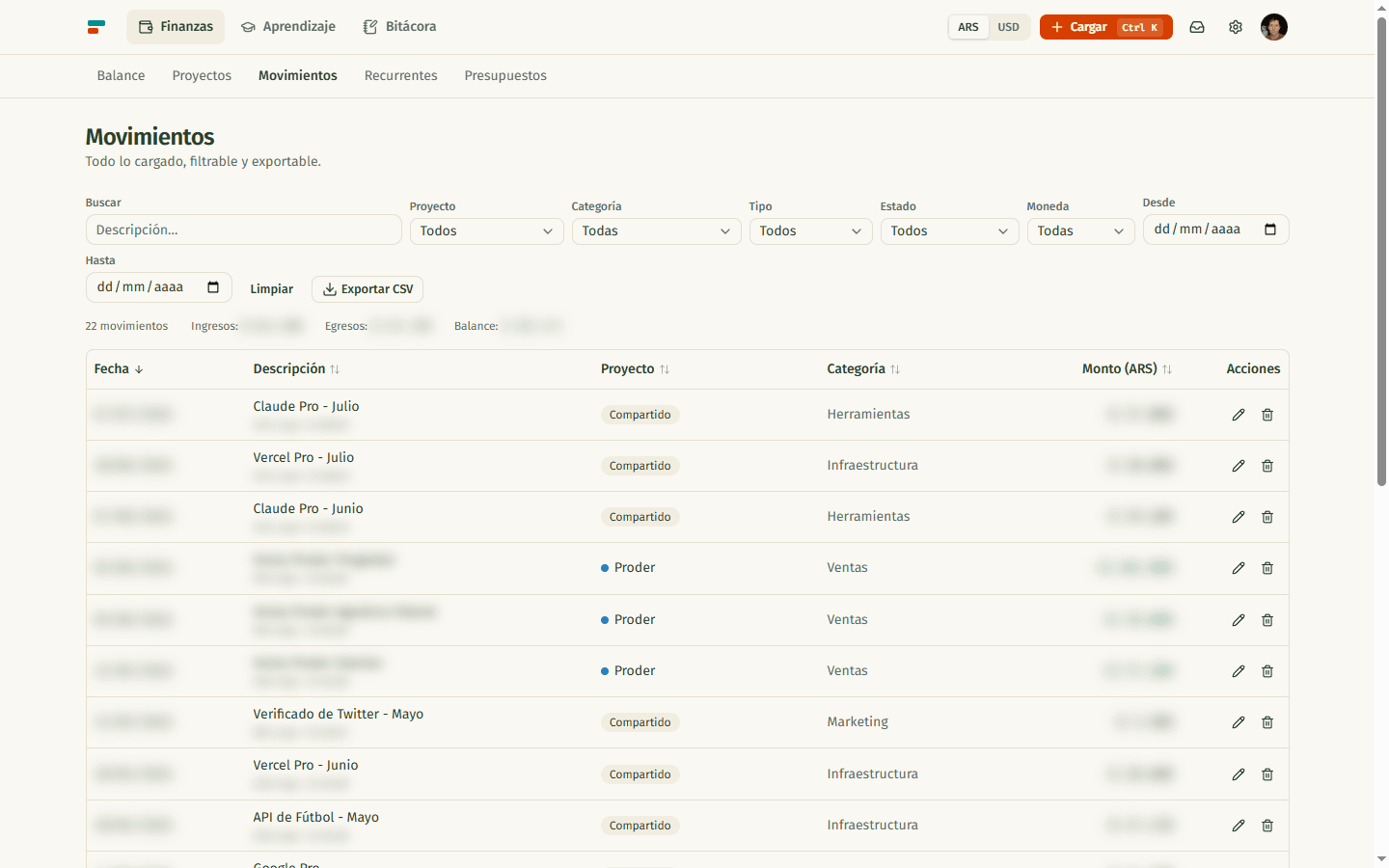Delete the Claude Pro - Junio entry

[1267, 517]
